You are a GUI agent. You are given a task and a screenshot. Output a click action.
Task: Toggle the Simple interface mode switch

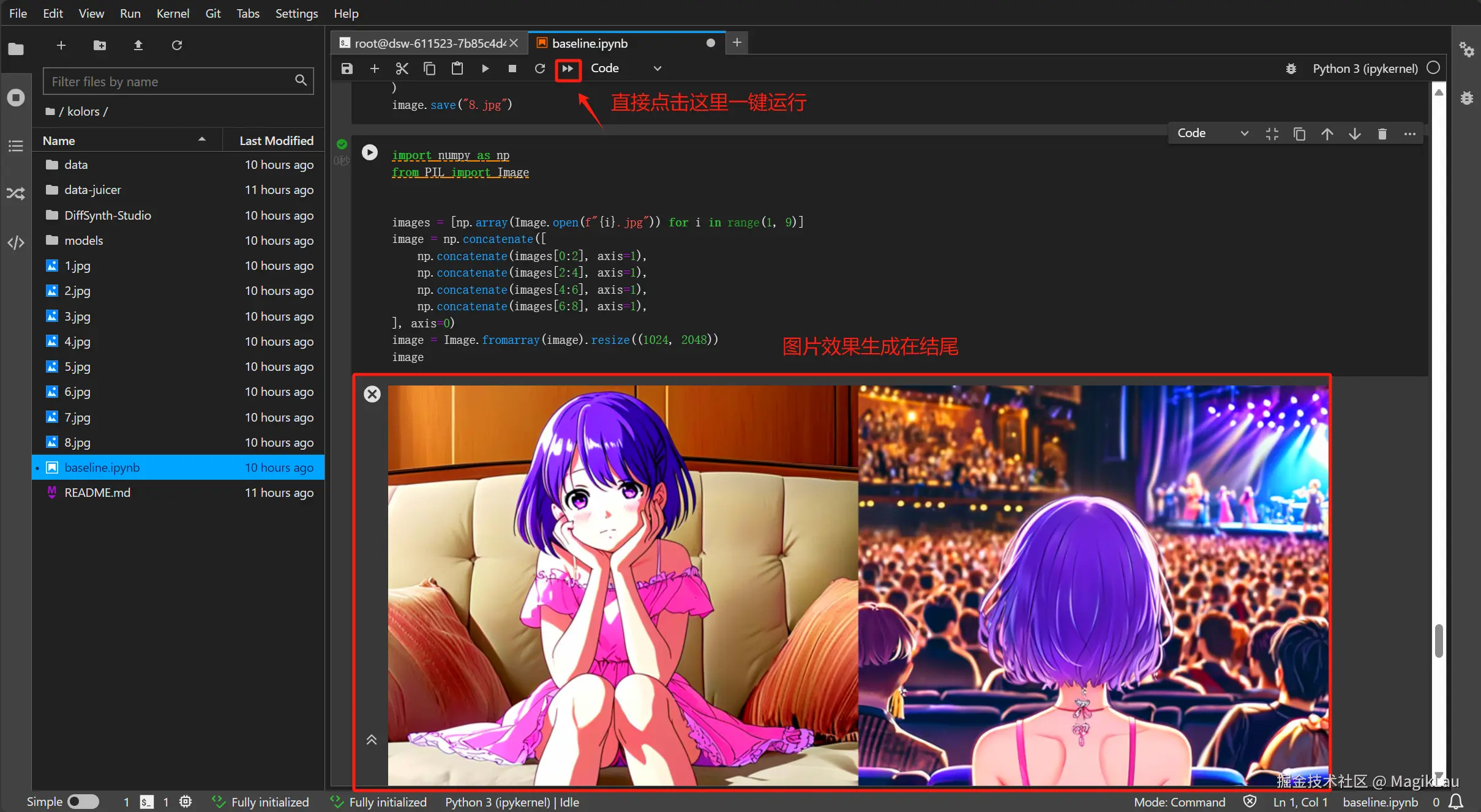[x=83, y=802]
